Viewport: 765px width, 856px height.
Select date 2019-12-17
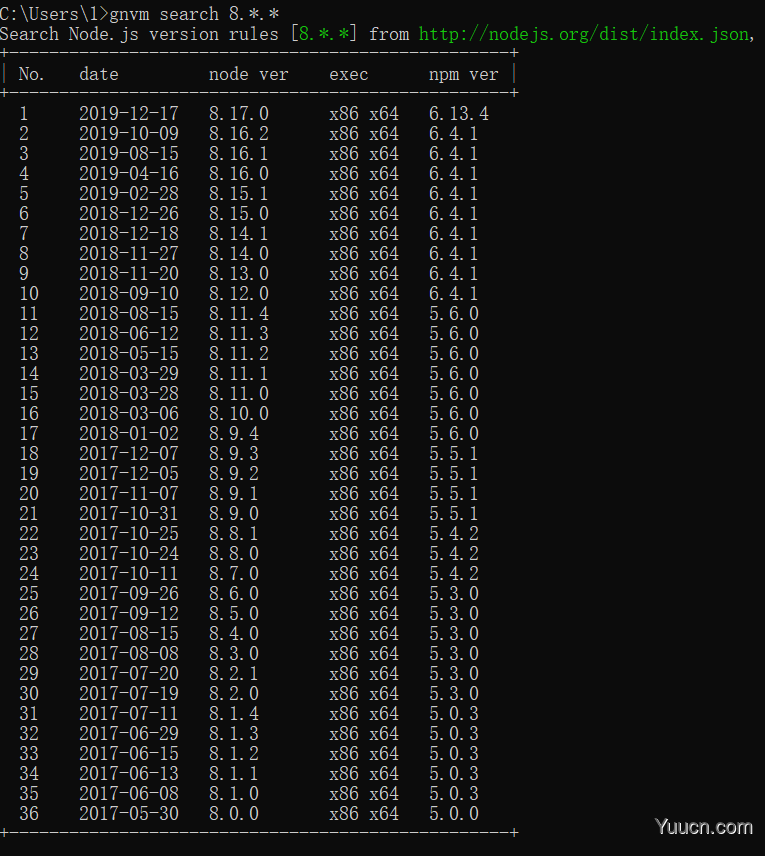point(129,114)
